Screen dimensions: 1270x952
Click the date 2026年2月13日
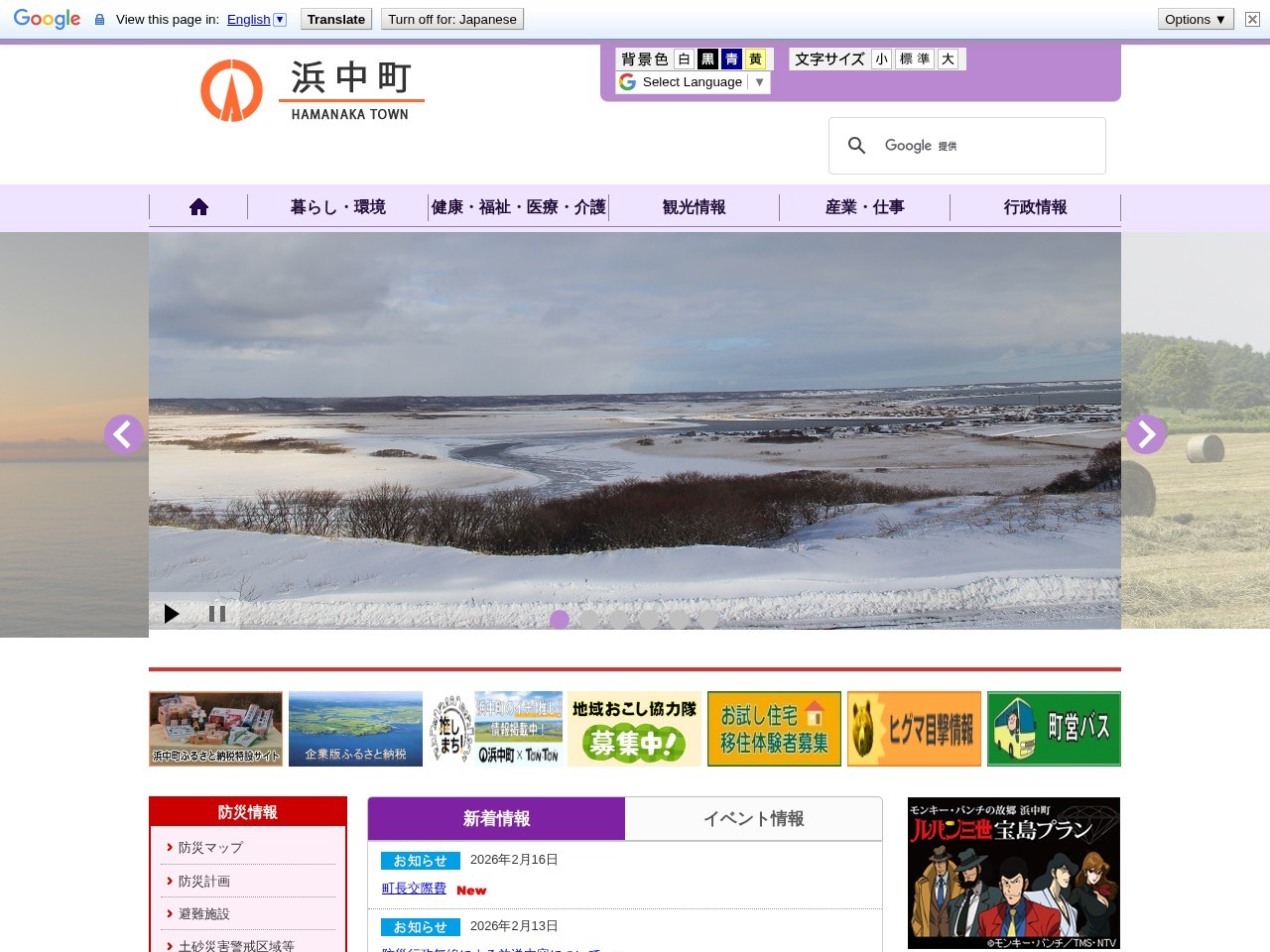tap(514, 926)
